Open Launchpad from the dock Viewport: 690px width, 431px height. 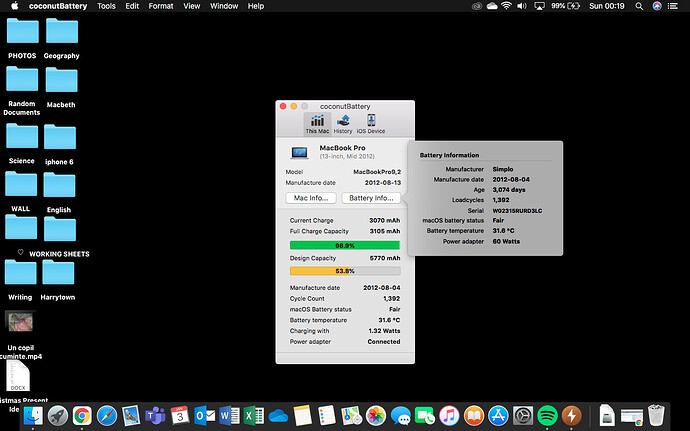[58, 416]
